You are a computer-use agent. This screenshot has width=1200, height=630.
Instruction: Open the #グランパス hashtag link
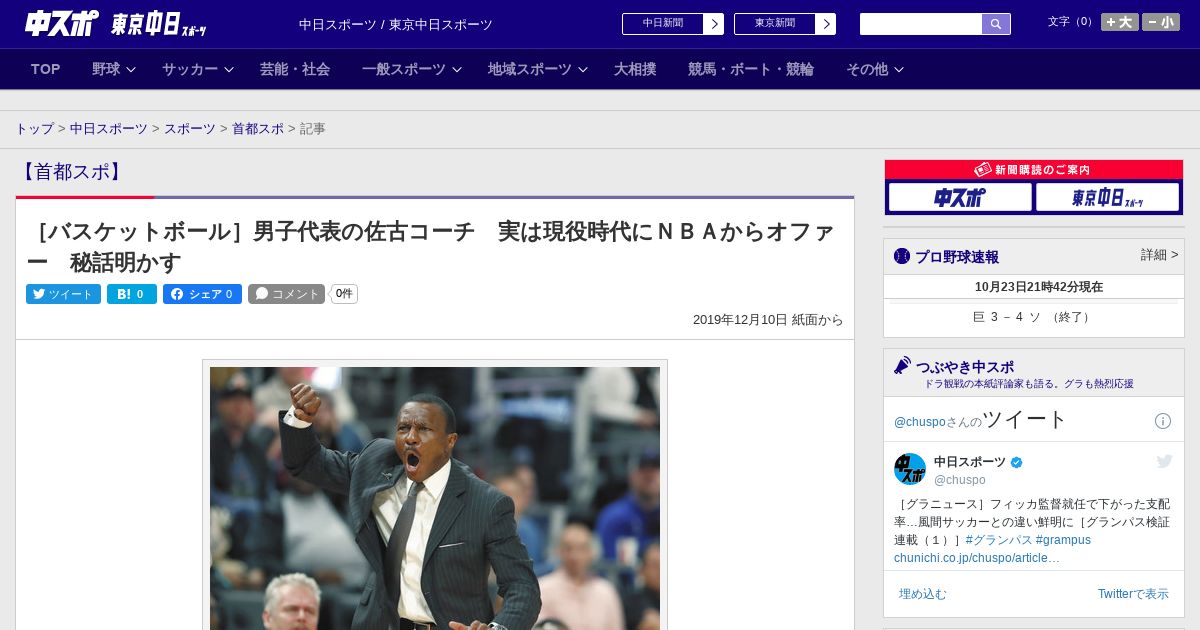tap(999, 540)
